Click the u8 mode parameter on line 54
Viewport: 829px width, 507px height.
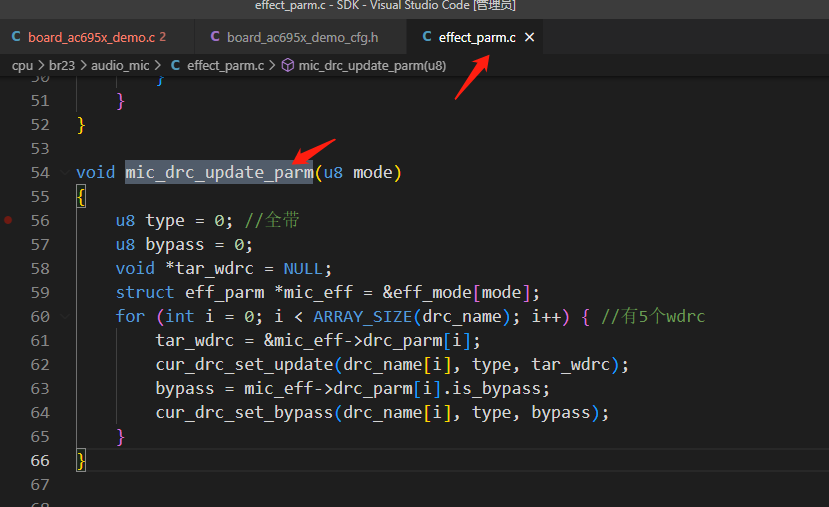pos(358,172)
